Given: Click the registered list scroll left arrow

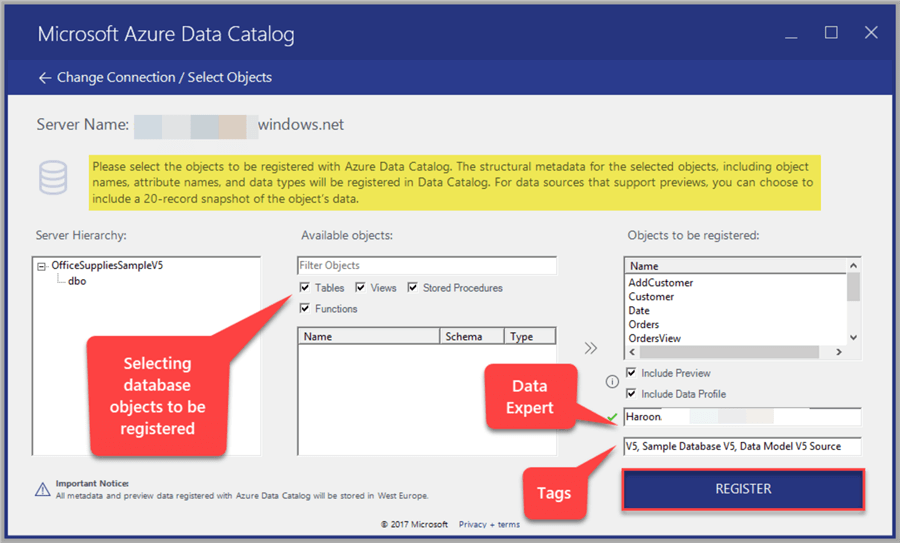Looking at the screenshot, I should [633, 352].
